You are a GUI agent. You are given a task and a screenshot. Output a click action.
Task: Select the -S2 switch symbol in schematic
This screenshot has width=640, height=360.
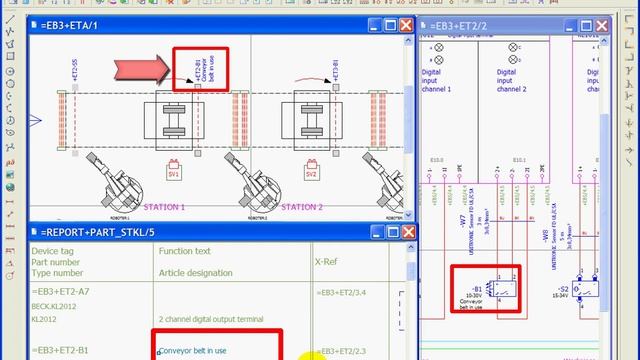(x=585, y=289)
